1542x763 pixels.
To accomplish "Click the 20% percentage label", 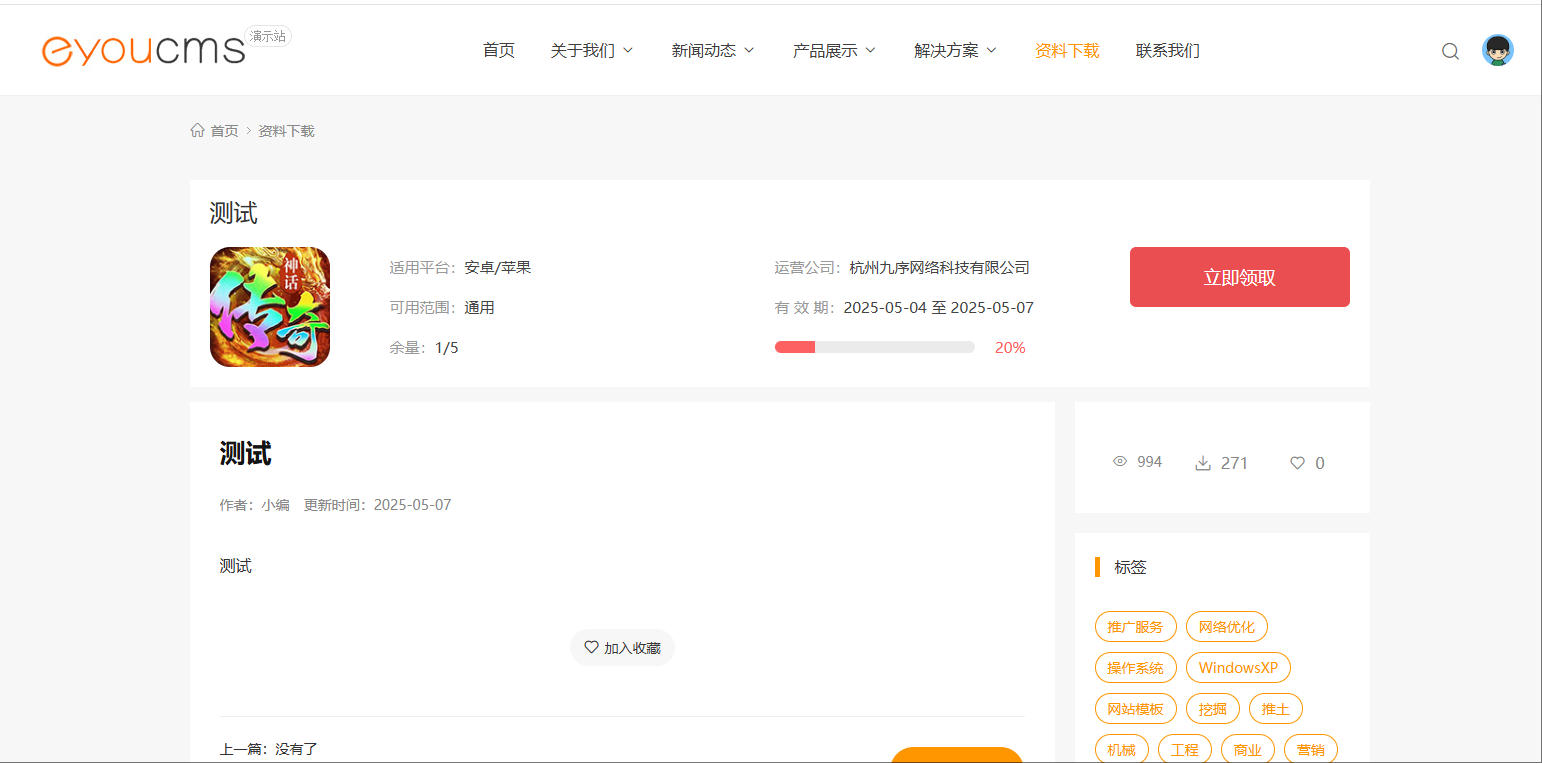I will click(1010, 348).
